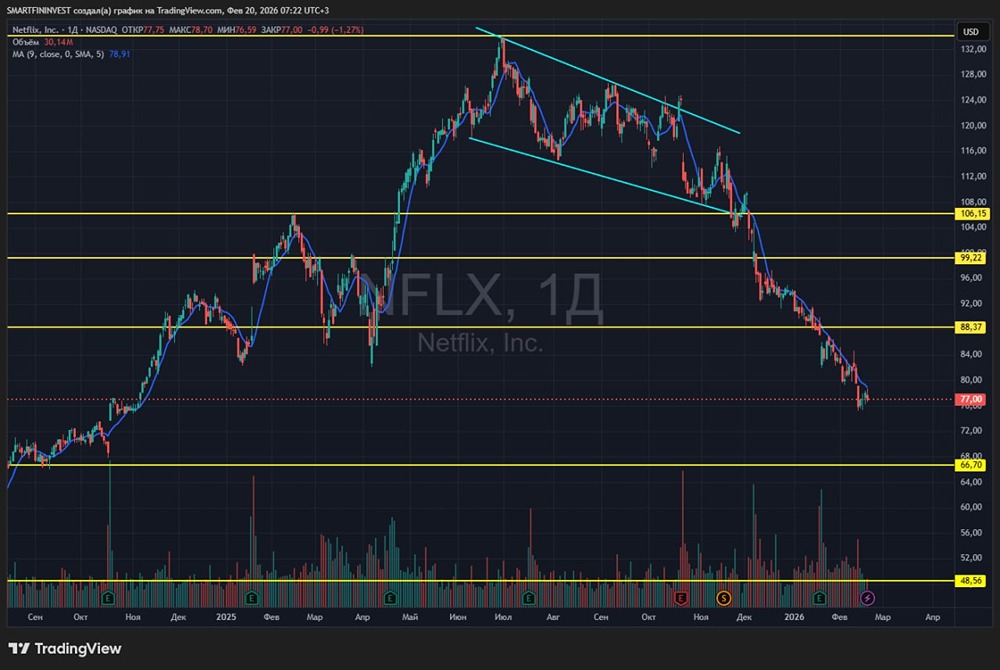Select the 48,56 horizontal line price label
The image size is (1000, 670).
coord(971,581)
